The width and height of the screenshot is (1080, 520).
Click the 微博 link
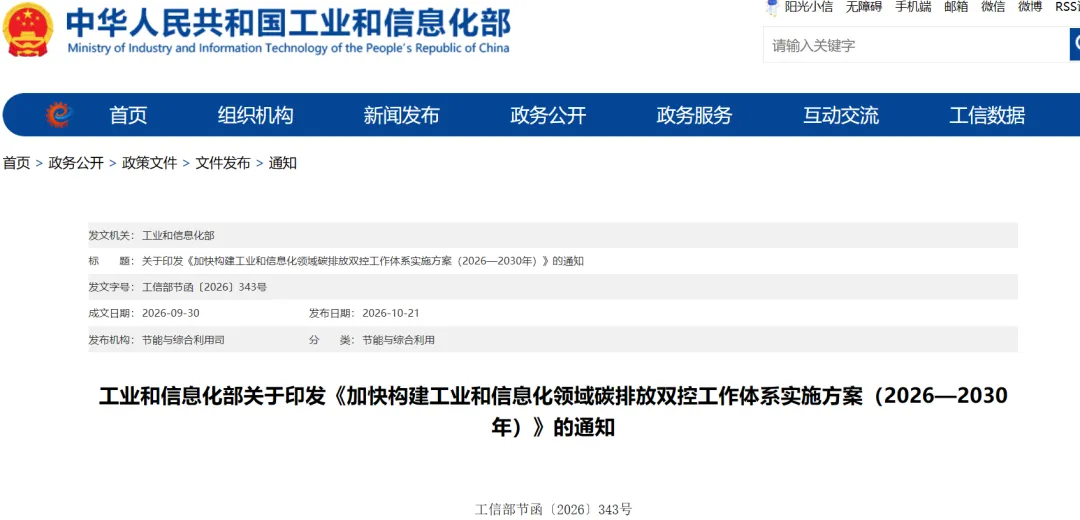click(x=1030, y=7)
